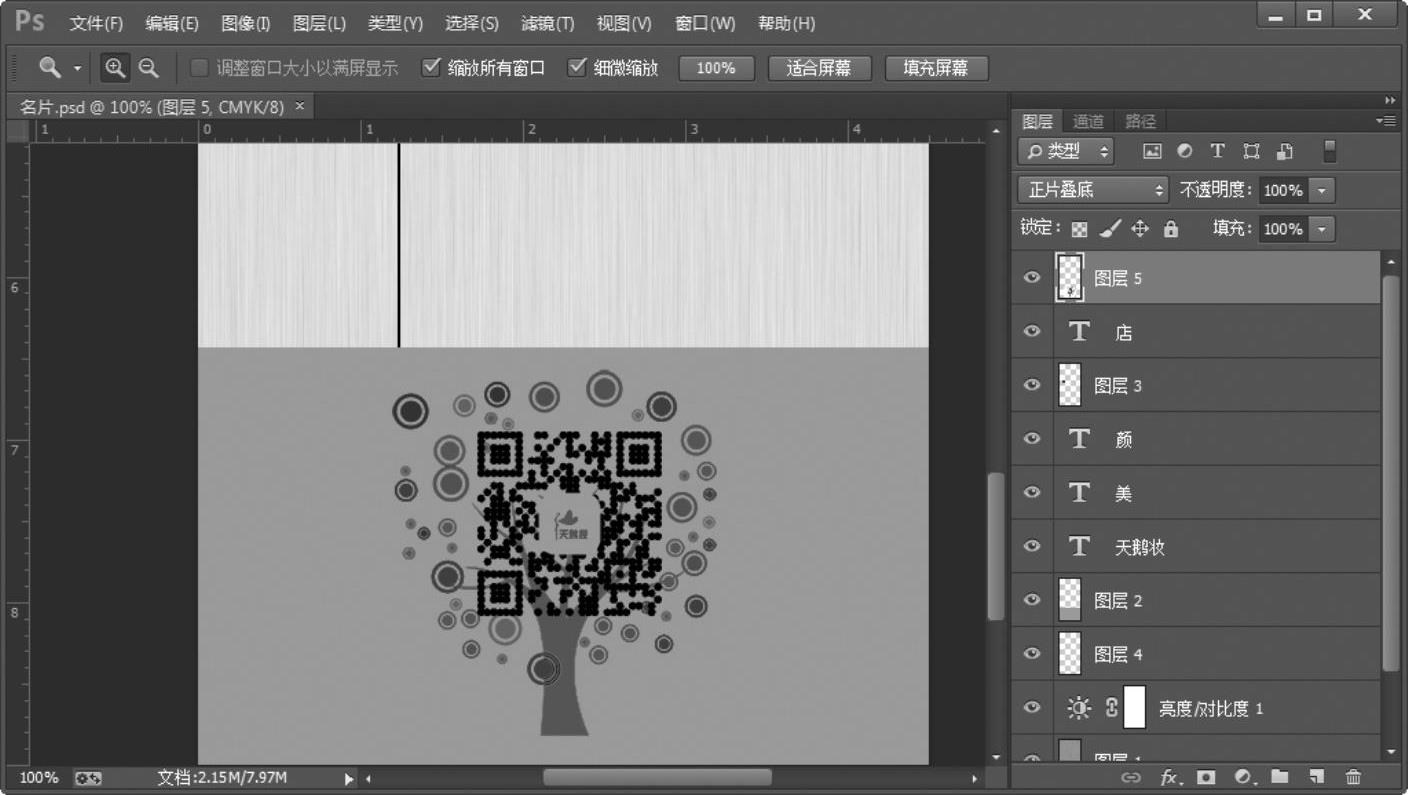Click the status bar preview icon beside 100%
The height and width of the screenshot is (795, 1408).
(x=88, y=778)
